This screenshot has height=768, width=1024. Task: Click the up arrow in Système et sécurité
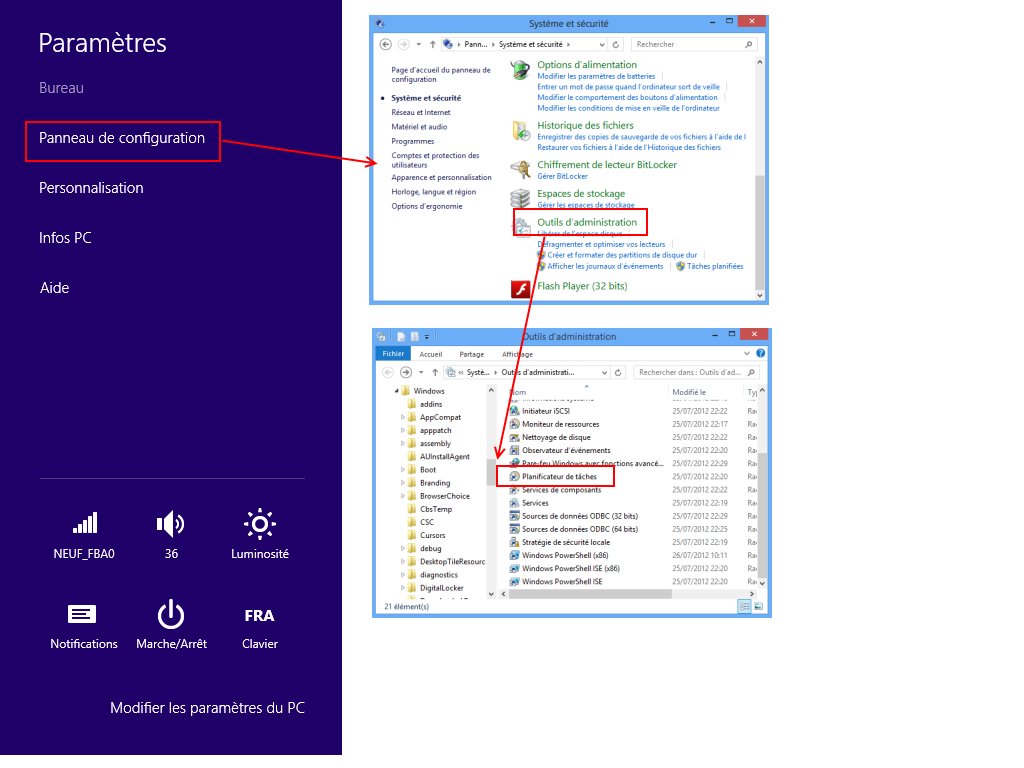tap(432, 44)
